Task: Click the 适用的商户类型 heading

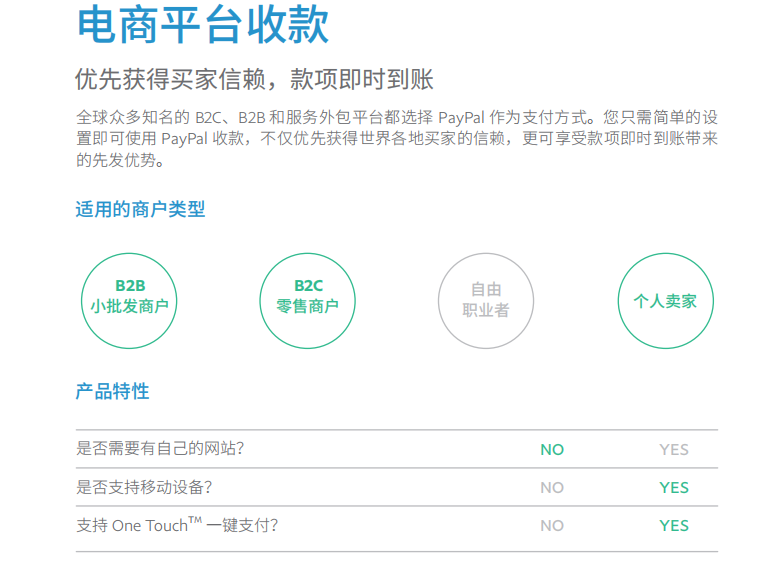Action: coord(140,209)
